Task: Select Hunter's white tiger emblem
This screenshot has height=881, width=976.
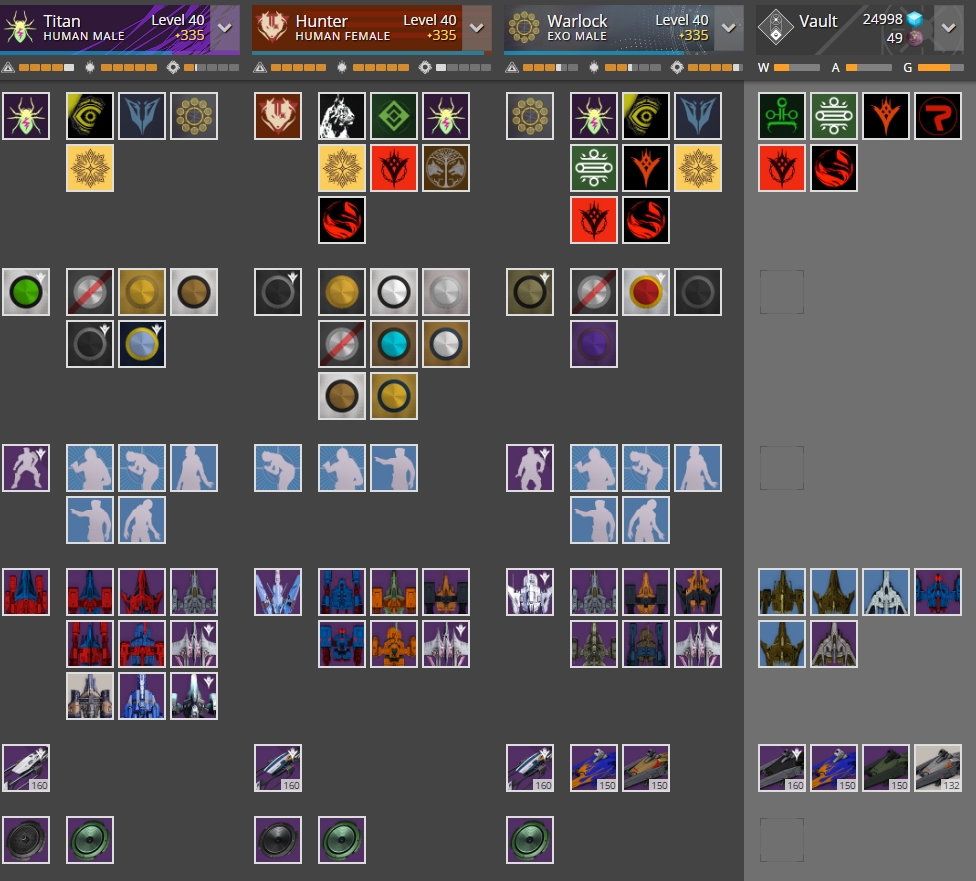Action: tap(342, 116)
